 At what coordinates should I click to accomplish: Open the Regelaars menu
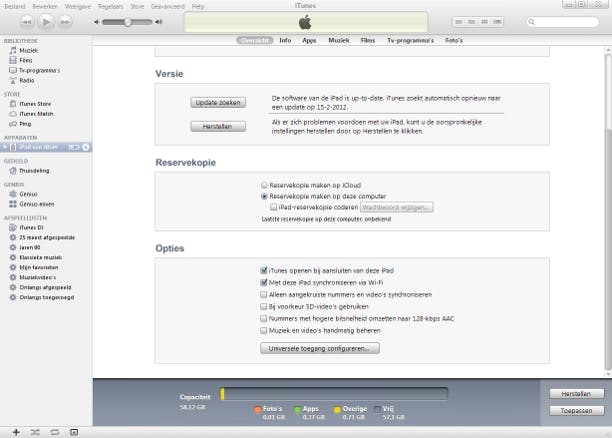(x=110, y=6)
